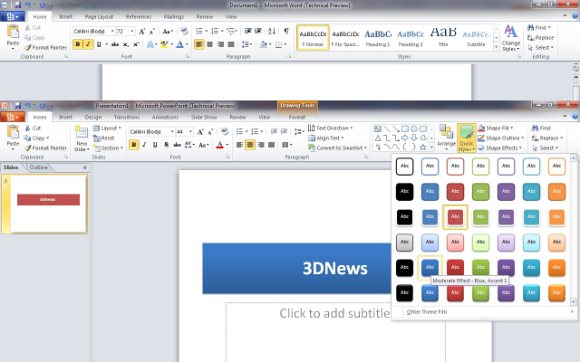Image resolution: width=580 pixels, height=362 pixels.
Task: Click Convert to SmartArt
Action: click(x=337, y=148)
